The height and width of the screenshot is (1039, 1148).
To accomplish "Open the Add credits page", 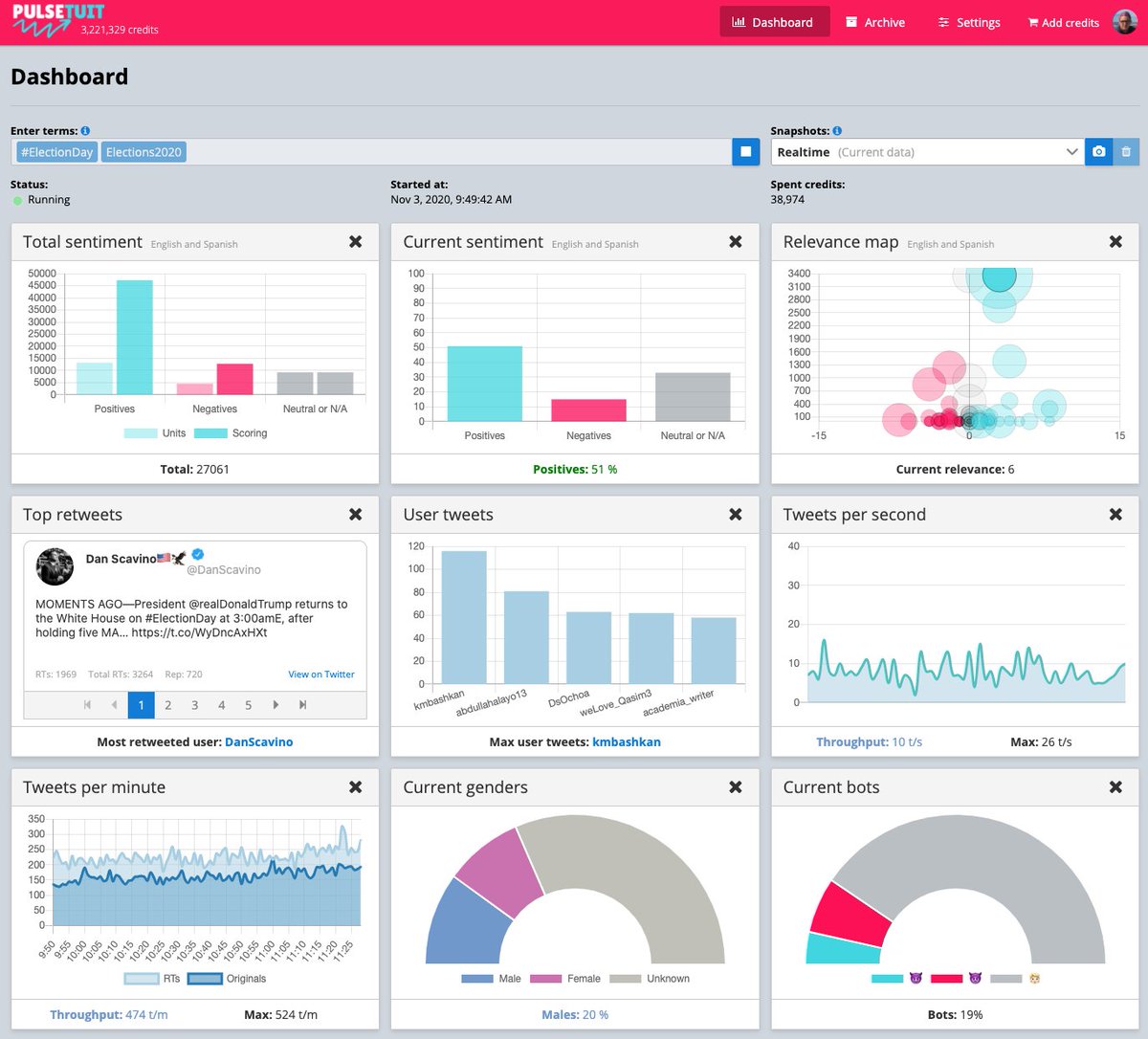I will [1064, 22].
